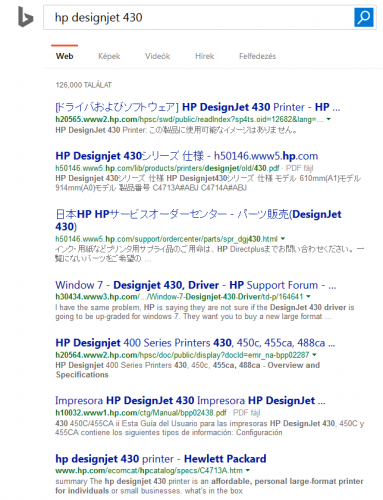Click URL text 'h20564.www2.hp.com/hpsc/doc/public/display'

click(182, 355)
